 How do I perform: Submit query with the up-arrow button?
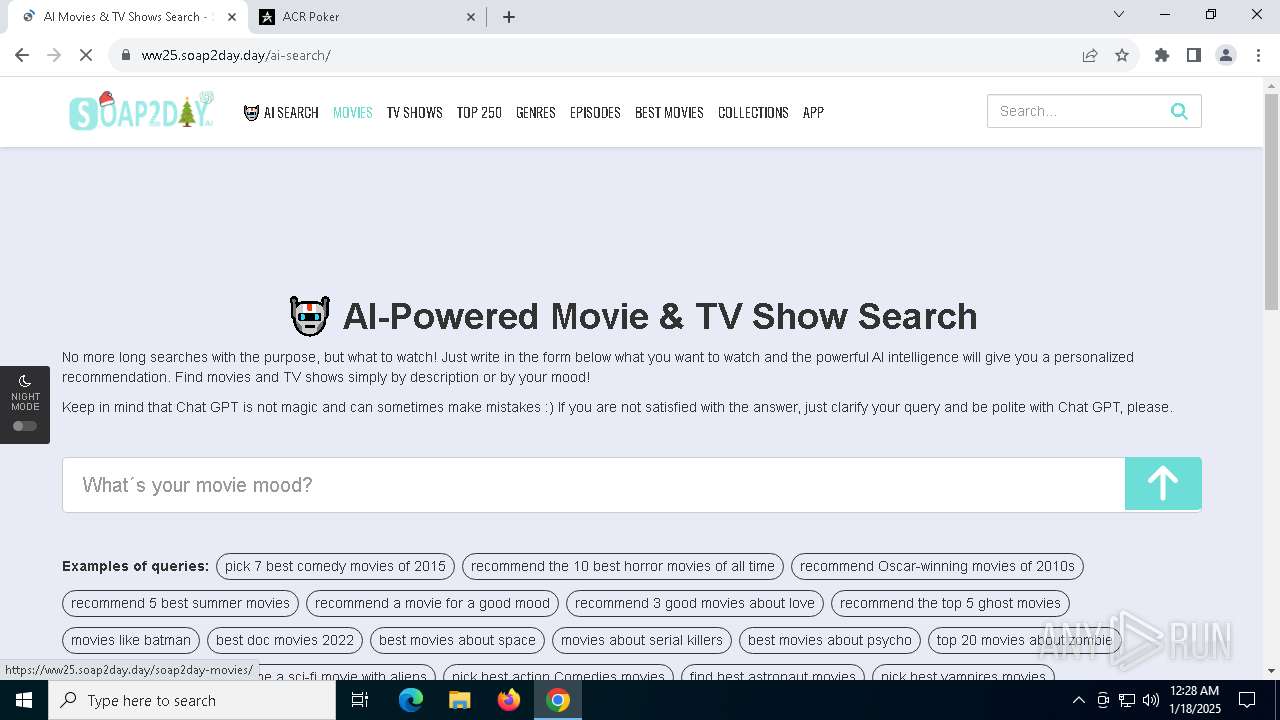pos(1163,484)
